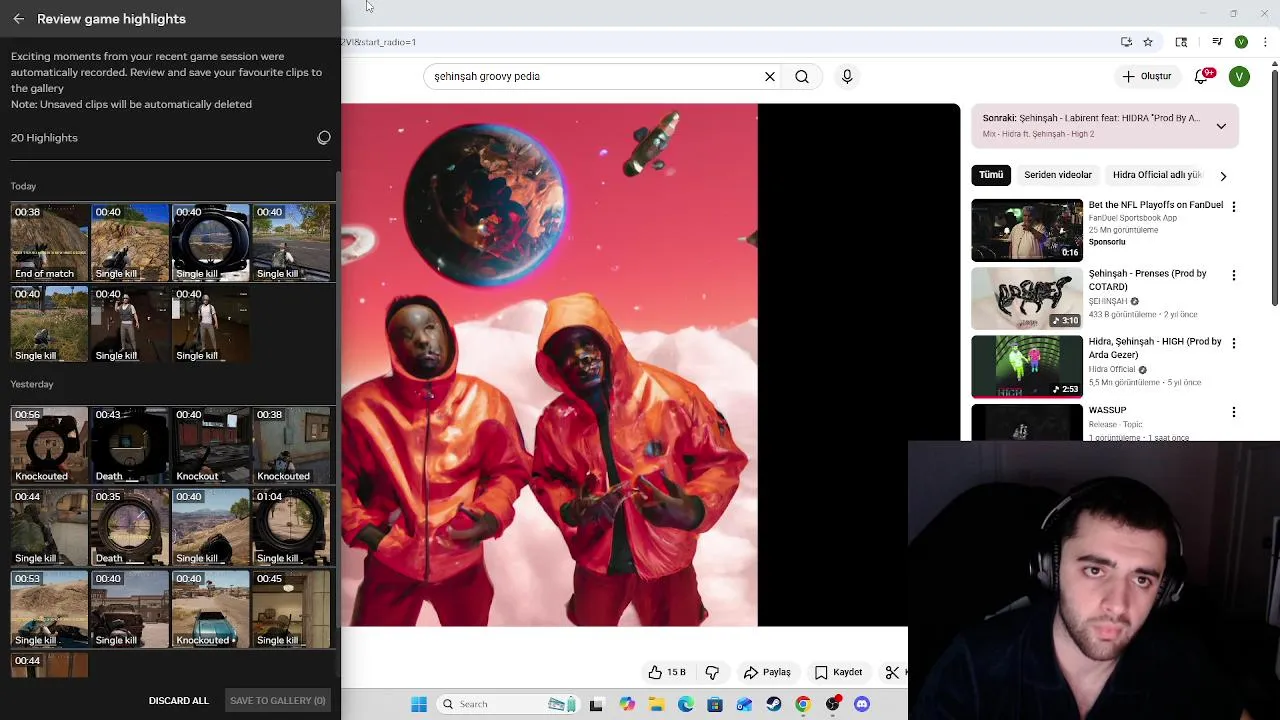Click the YouTube search magnifier button
The width and height of the screenshot is (1280, 720).
(x=802, y=76)
